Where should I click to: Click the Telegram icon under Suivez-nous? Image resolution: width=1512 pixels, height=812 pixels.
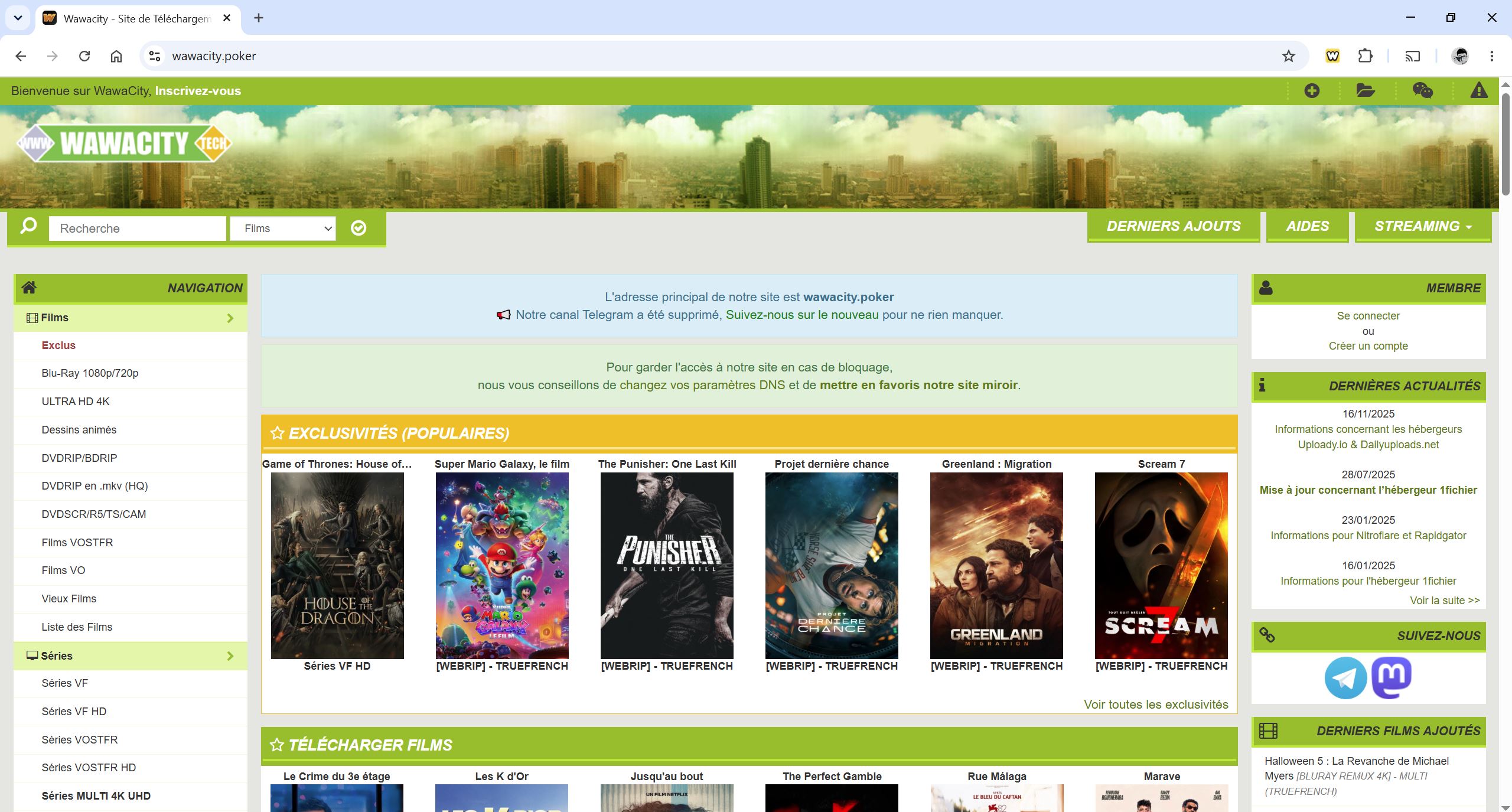pos(1345,678)
